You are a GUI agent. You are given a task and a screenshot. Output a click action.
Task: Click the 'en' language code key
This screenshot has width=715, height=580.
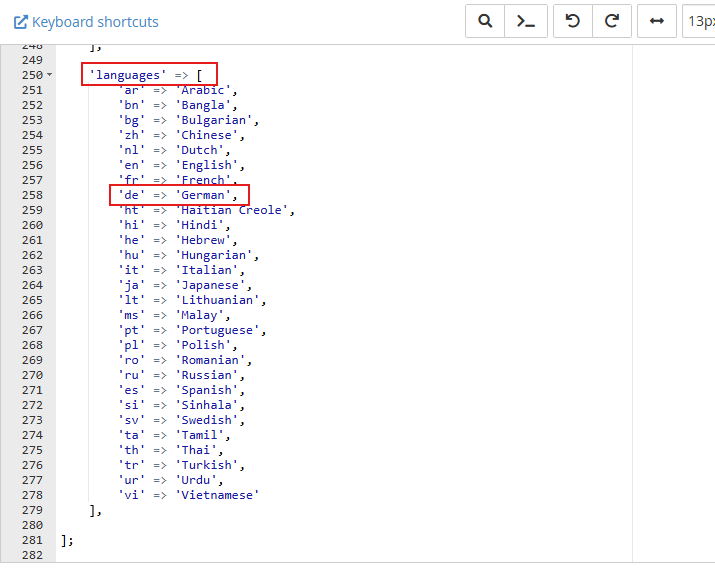(130, 165)
